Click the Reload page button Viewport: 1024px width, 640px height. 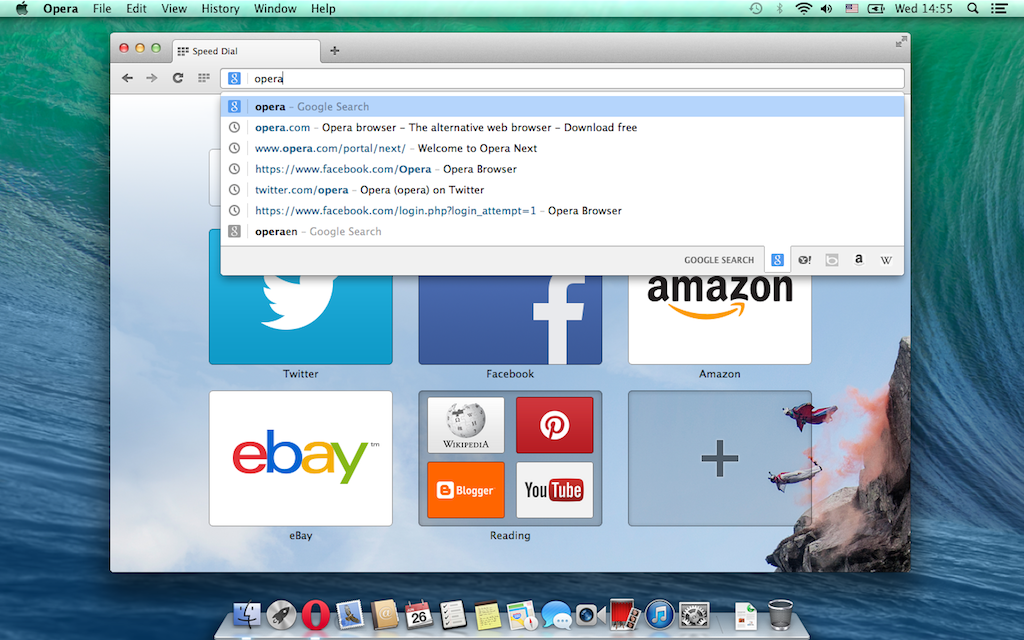coord(178,78)
